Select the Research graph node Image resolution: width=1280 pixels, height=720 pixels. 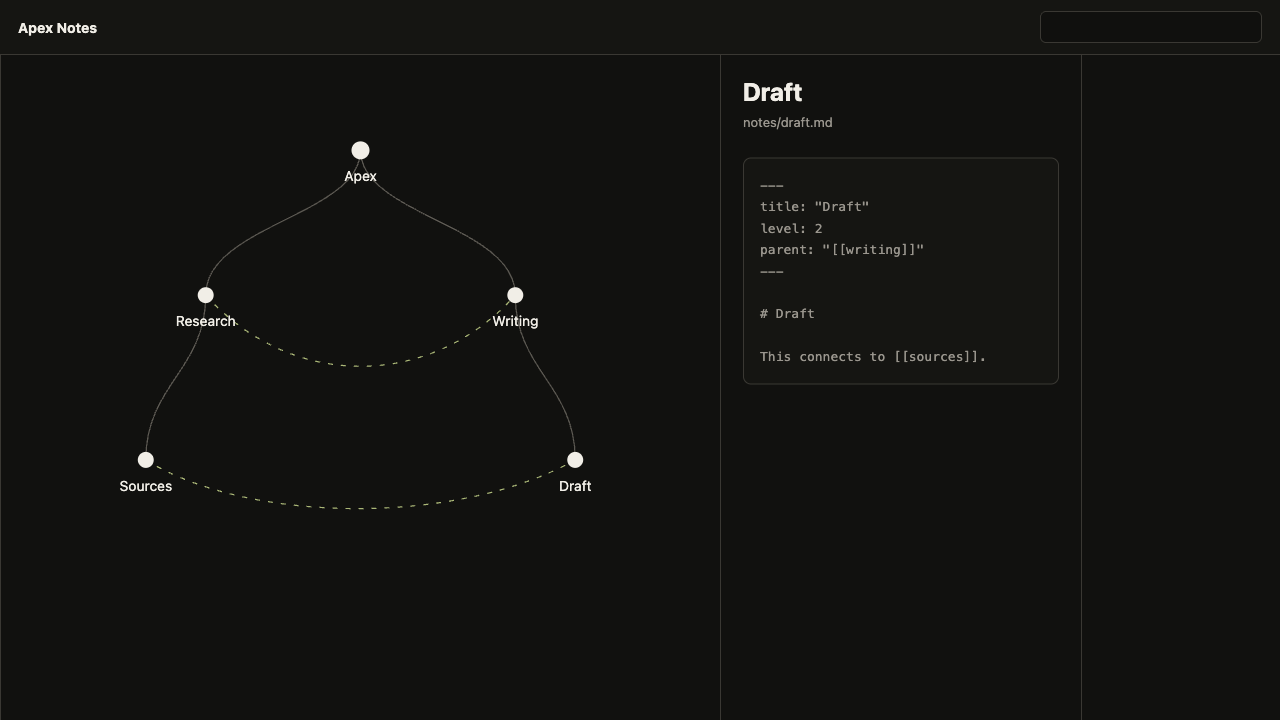tap(205, 295)
